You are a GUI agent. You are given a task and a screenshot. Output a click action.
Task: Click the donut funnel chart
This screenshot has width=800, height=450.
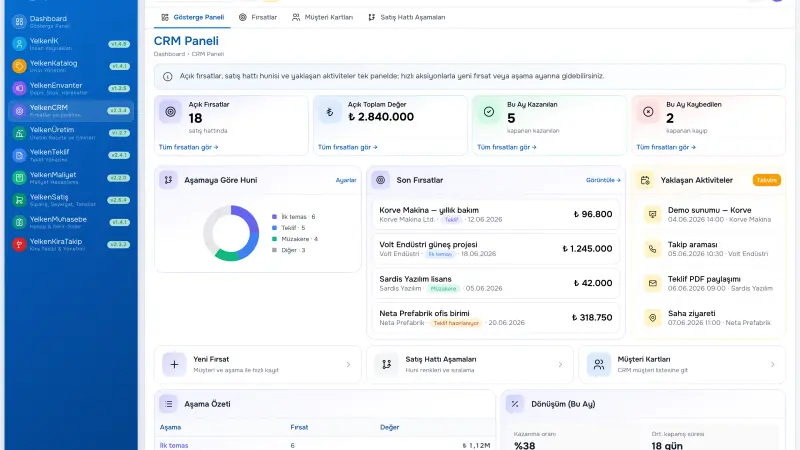tap(231, 233)
